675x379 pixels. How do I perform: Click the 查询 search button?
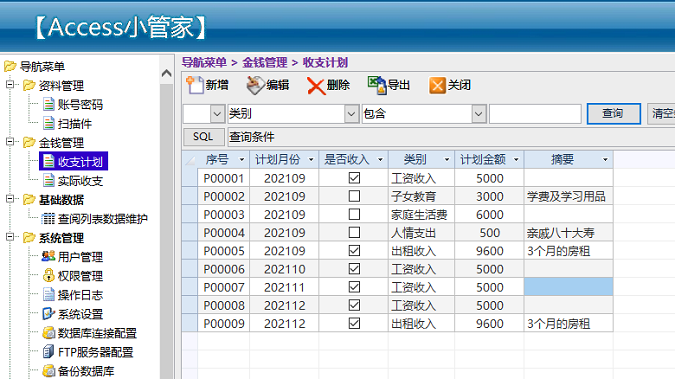[x=613, y=114]
